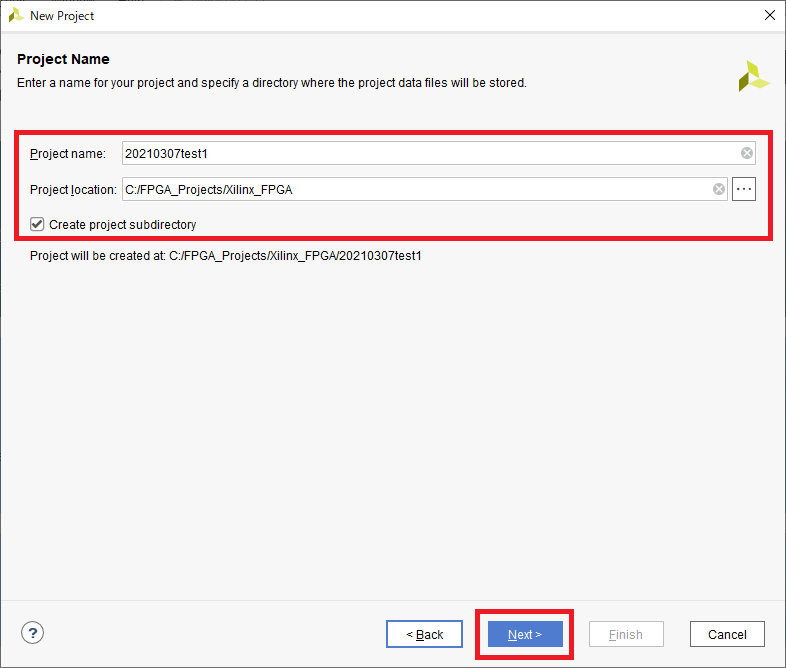Cancel the new project wizard
Screen dimensions: 786x668
[727, 634]
